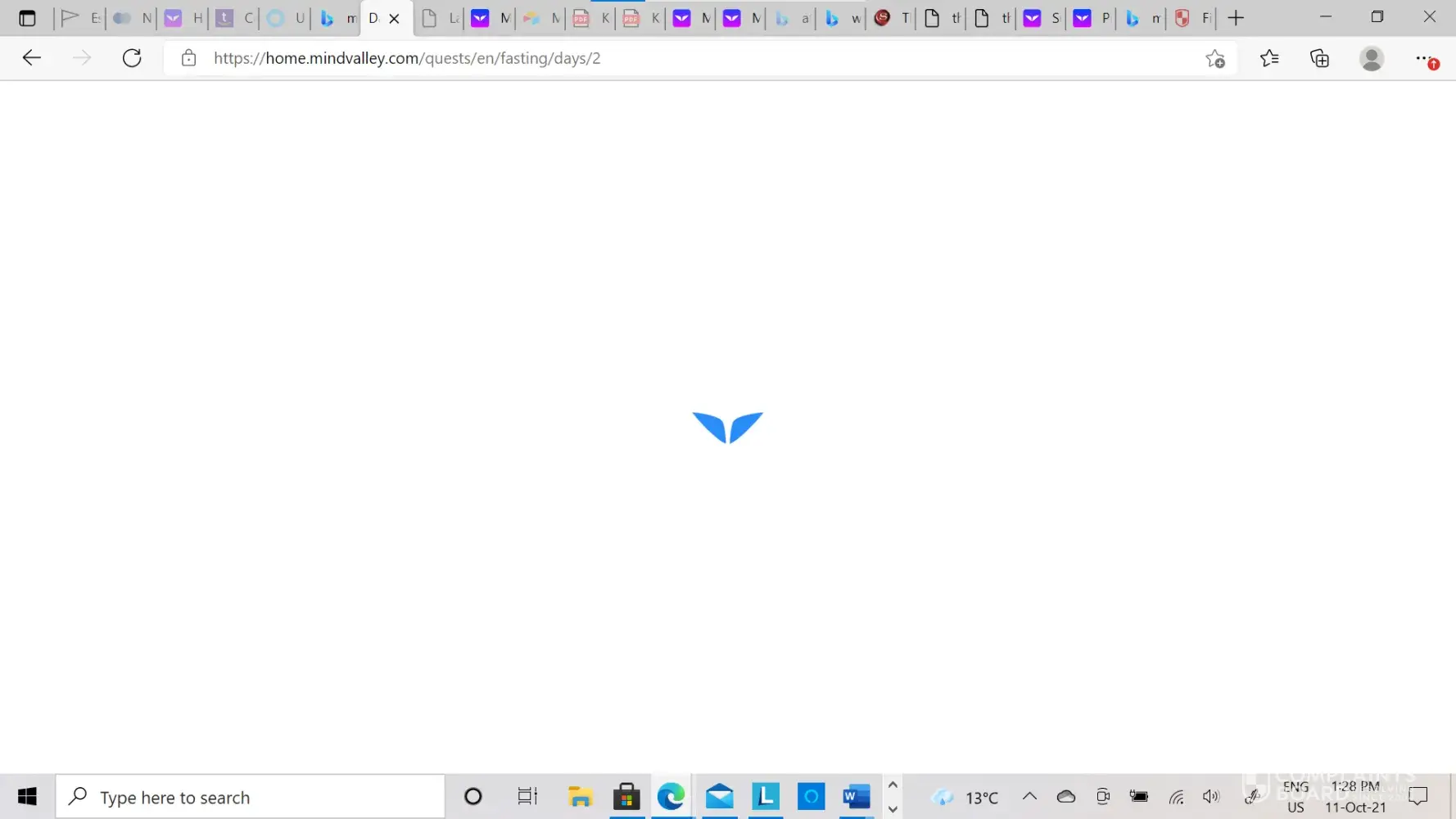Open the Collections icon
Image resolution: width=1456 pixels, height=819 pixels.
tap(1319, 58)
